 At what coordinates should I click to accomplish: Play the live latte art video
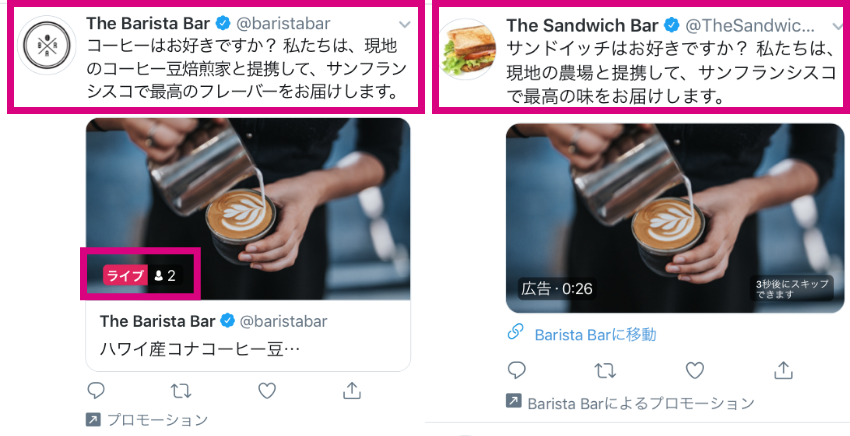[248, 209]
